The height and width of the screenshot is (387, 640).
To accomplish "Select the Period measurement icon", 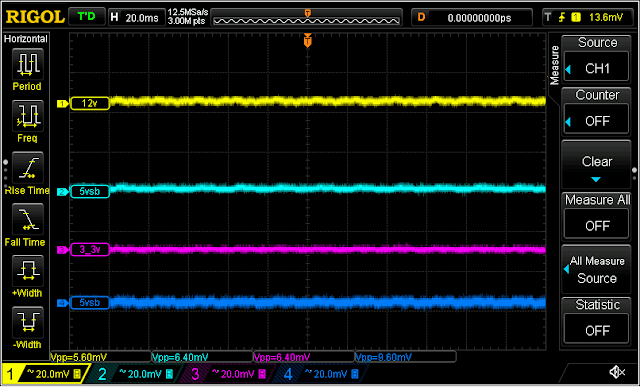I will coord(27,64).
